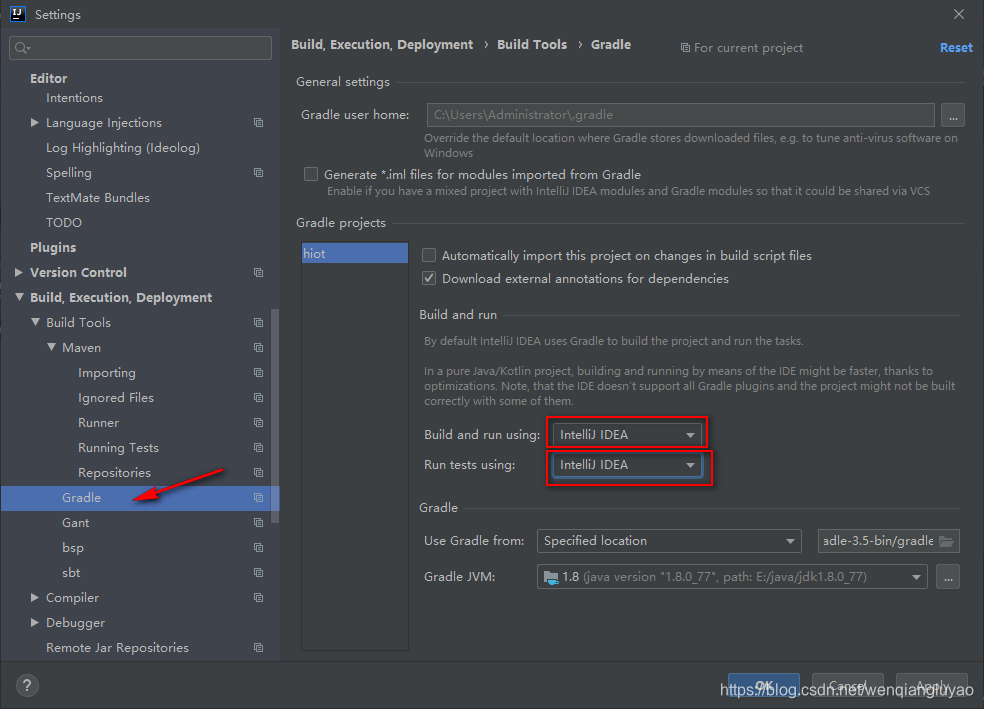984x709 pixels.
Task: Click the search magnifier icon in settings search
Action: click(x=22, y=48)
